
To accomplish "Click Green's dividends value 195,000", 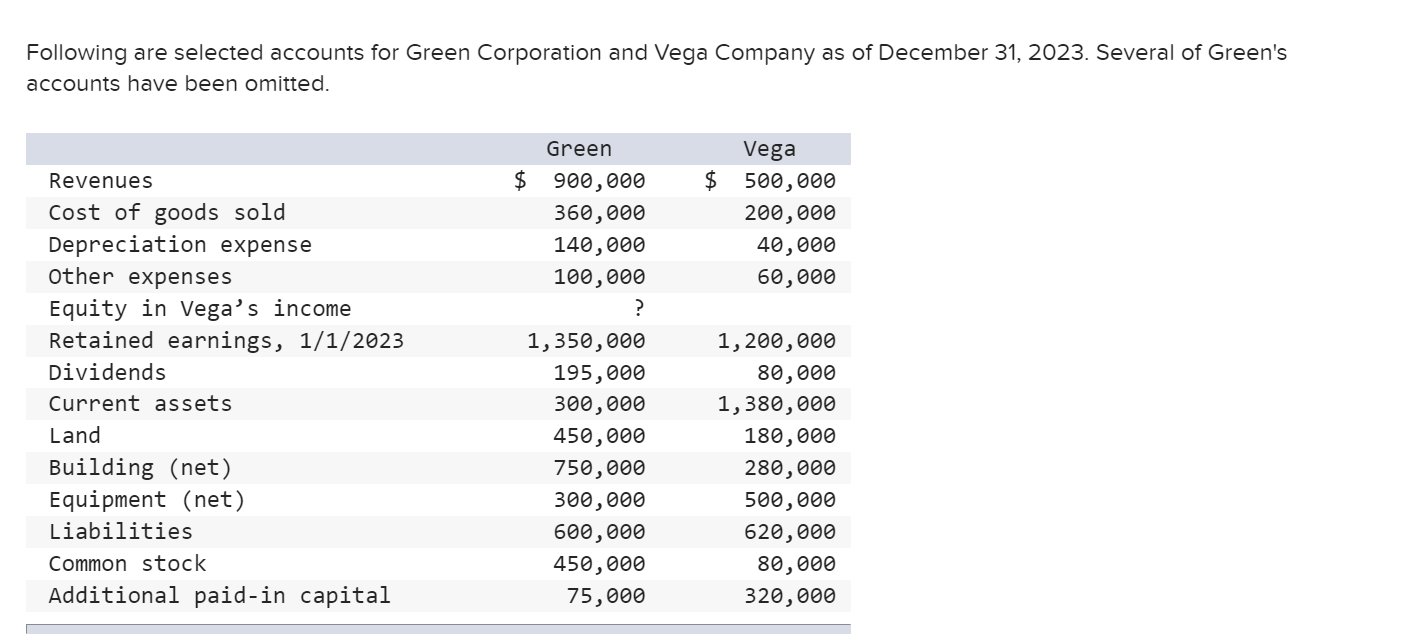I will pyautogui.click(x=599, y=373).
